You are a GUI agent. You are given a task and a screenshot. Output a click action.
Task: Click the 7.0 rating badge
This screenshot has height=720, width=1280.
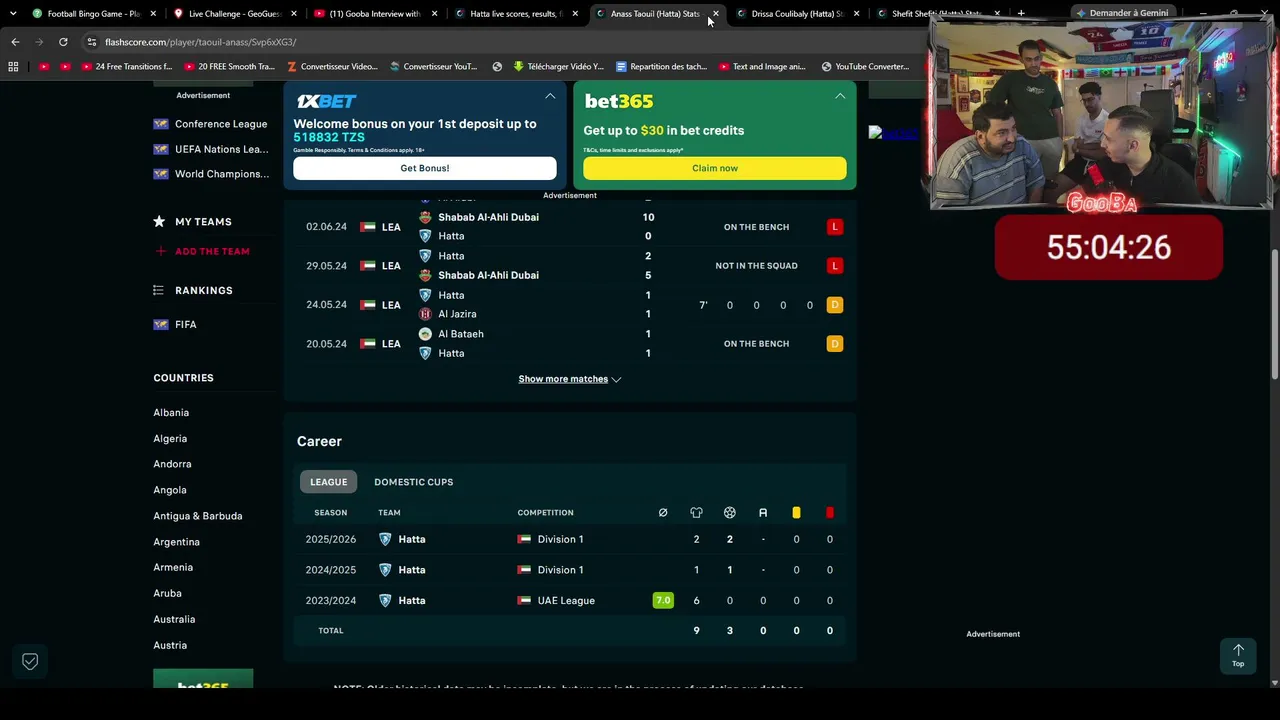(663, 601)
